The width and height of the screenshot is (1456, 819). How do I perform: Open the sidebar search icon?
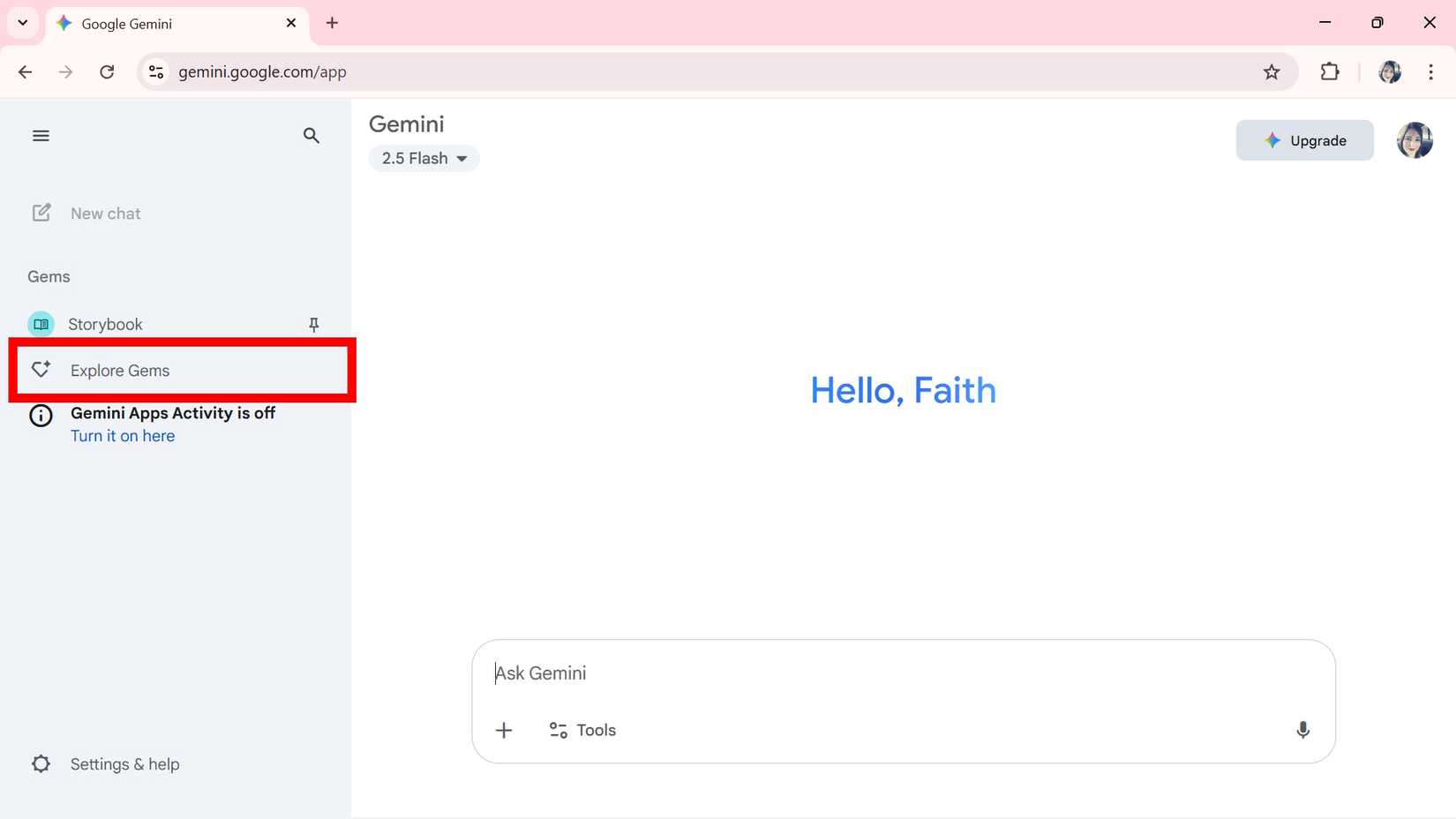pos(311,135)
